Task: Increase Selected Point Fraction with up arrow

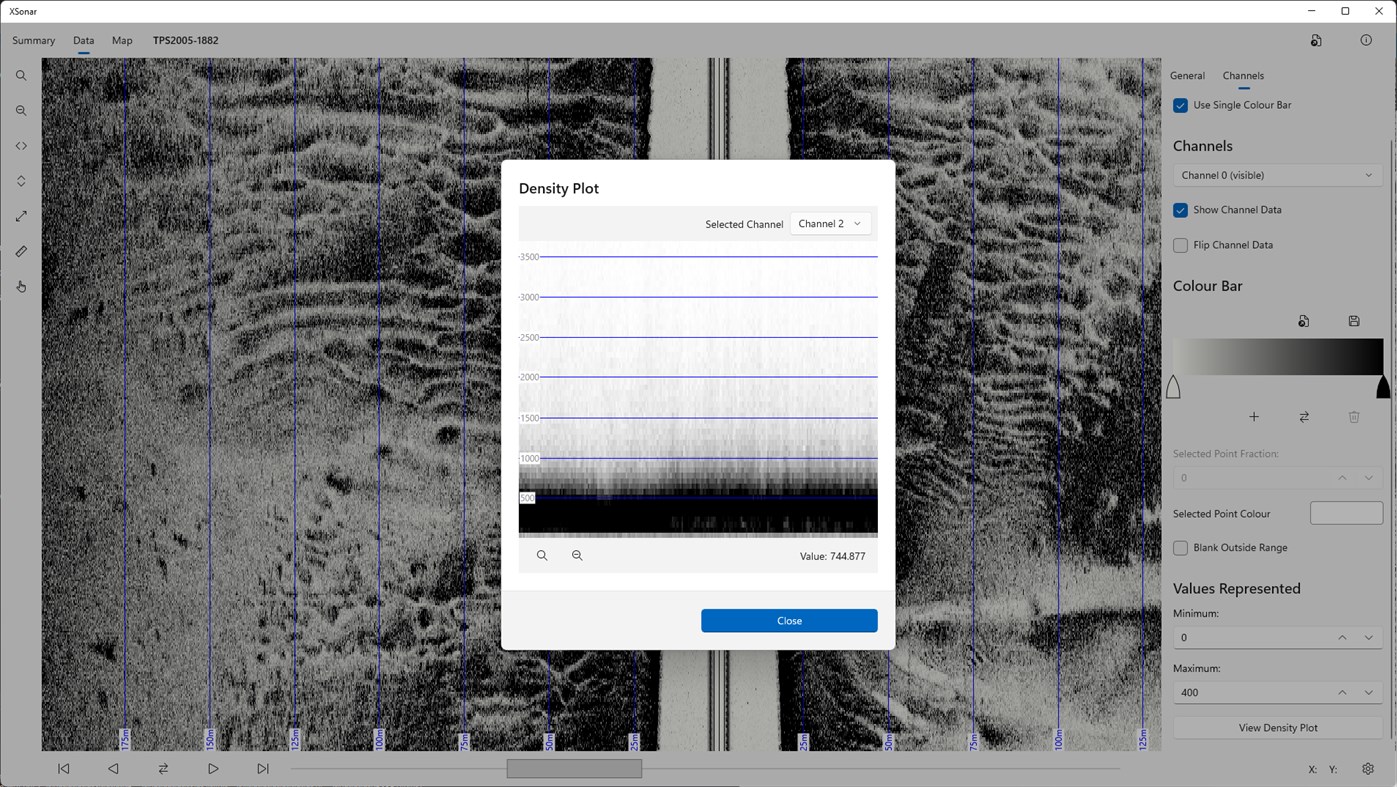Action: 1342,478
